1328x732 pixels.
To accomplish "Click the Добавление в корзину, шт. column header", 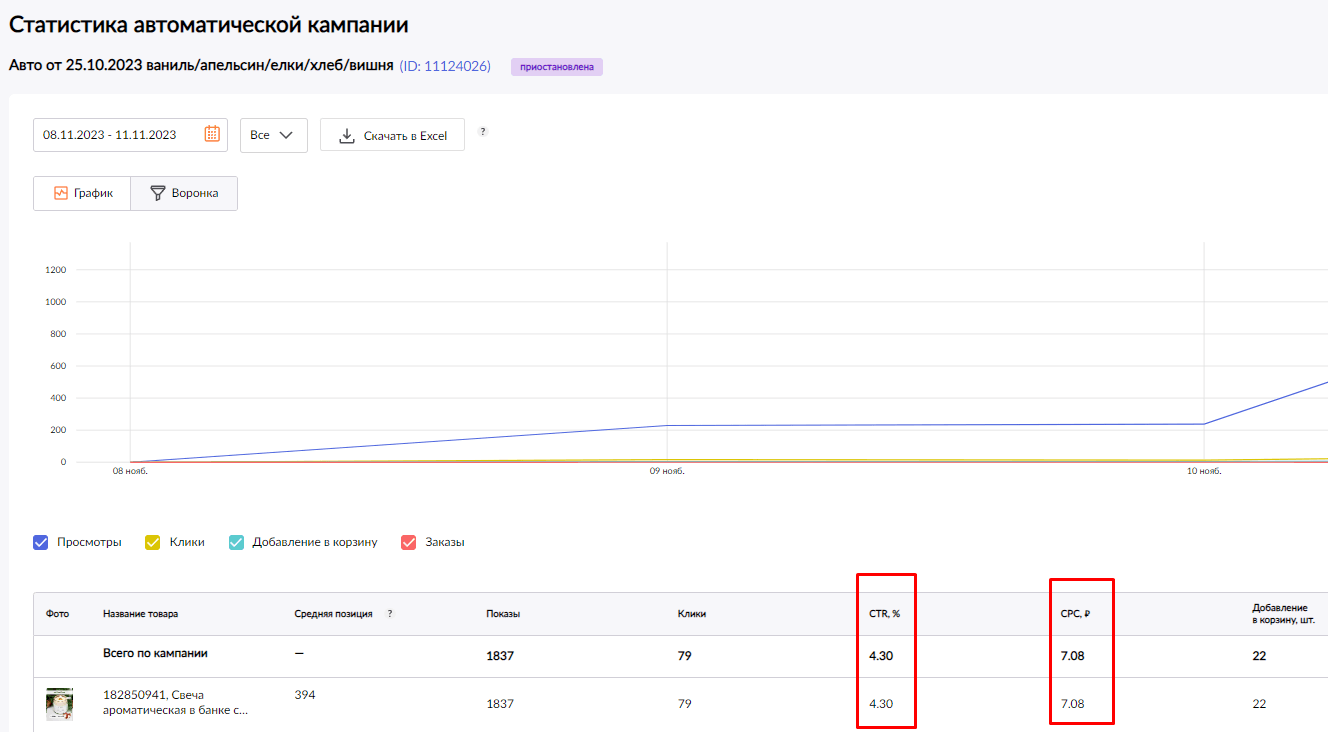I will (1284, 614).
